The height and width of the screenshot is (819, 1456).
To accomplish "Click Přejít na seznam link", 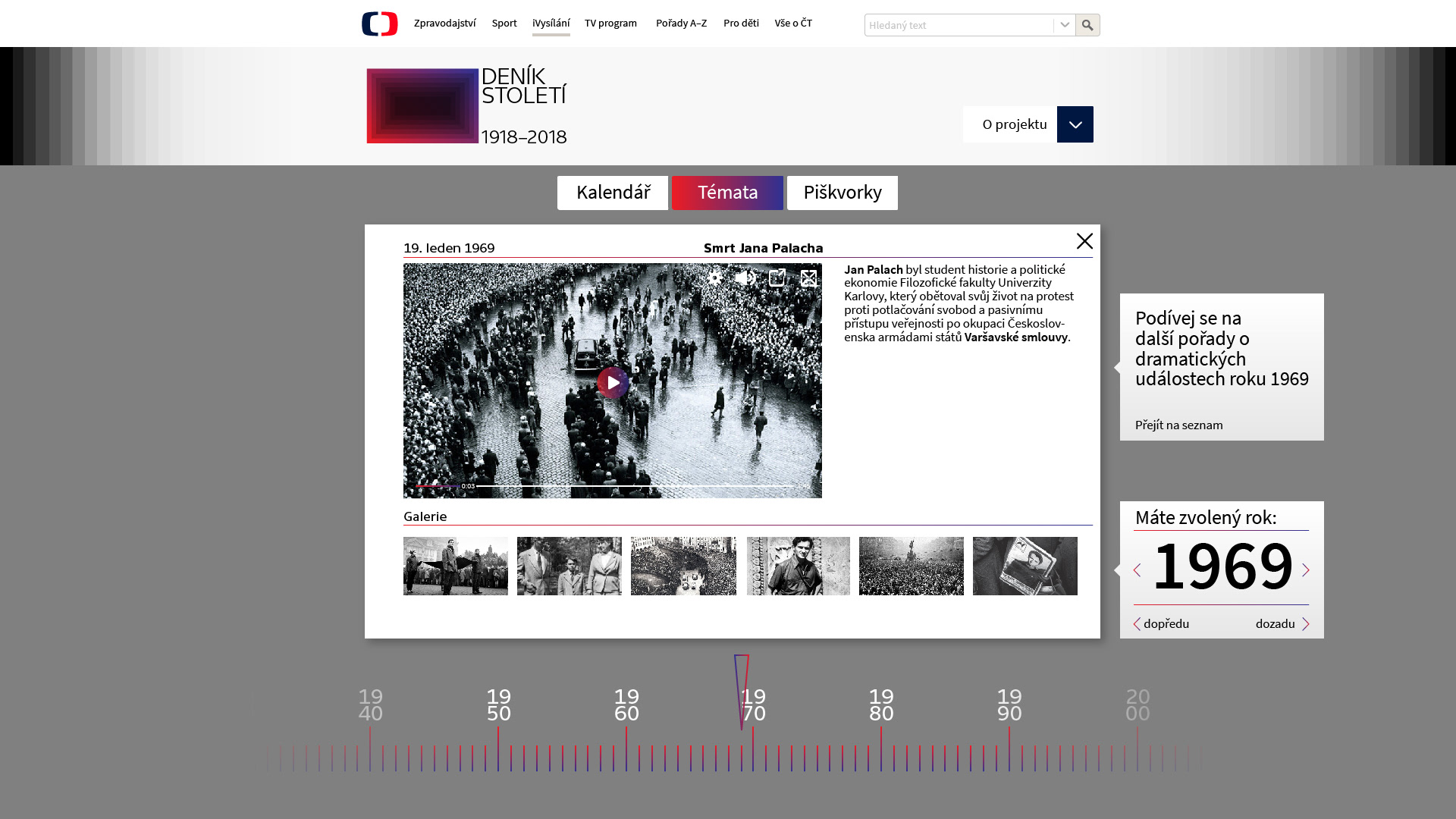I will click(x=1178, y=425).
